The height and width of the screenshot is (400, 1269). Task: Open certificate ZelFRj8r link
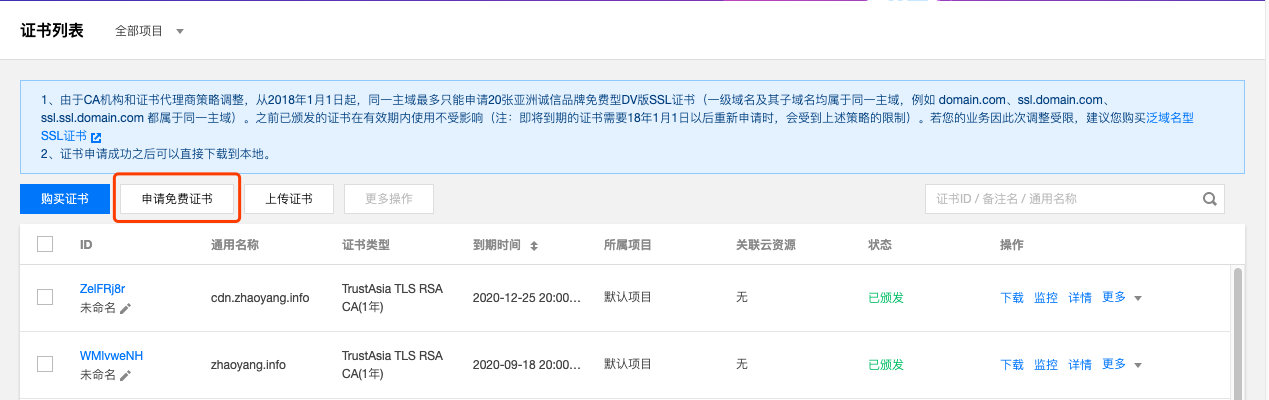click(102, 289)
